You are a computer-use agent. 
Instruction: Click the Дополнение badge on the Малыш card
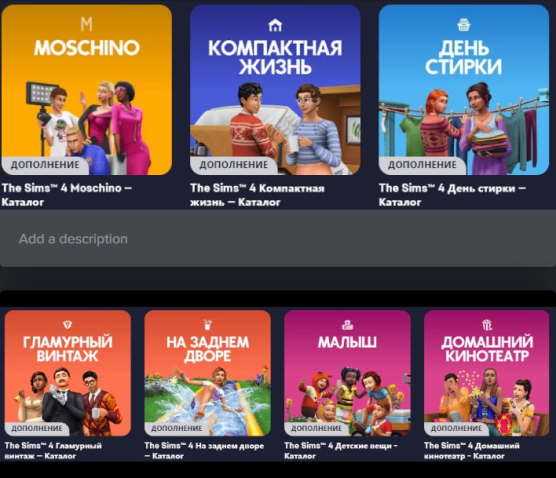click(316, 428)
